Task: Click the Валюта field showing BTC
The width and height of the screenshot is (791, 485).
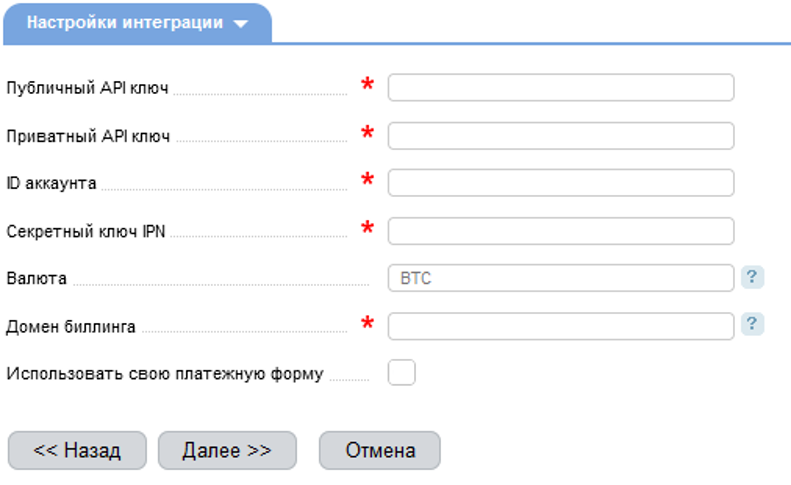Action: (560, 278)
